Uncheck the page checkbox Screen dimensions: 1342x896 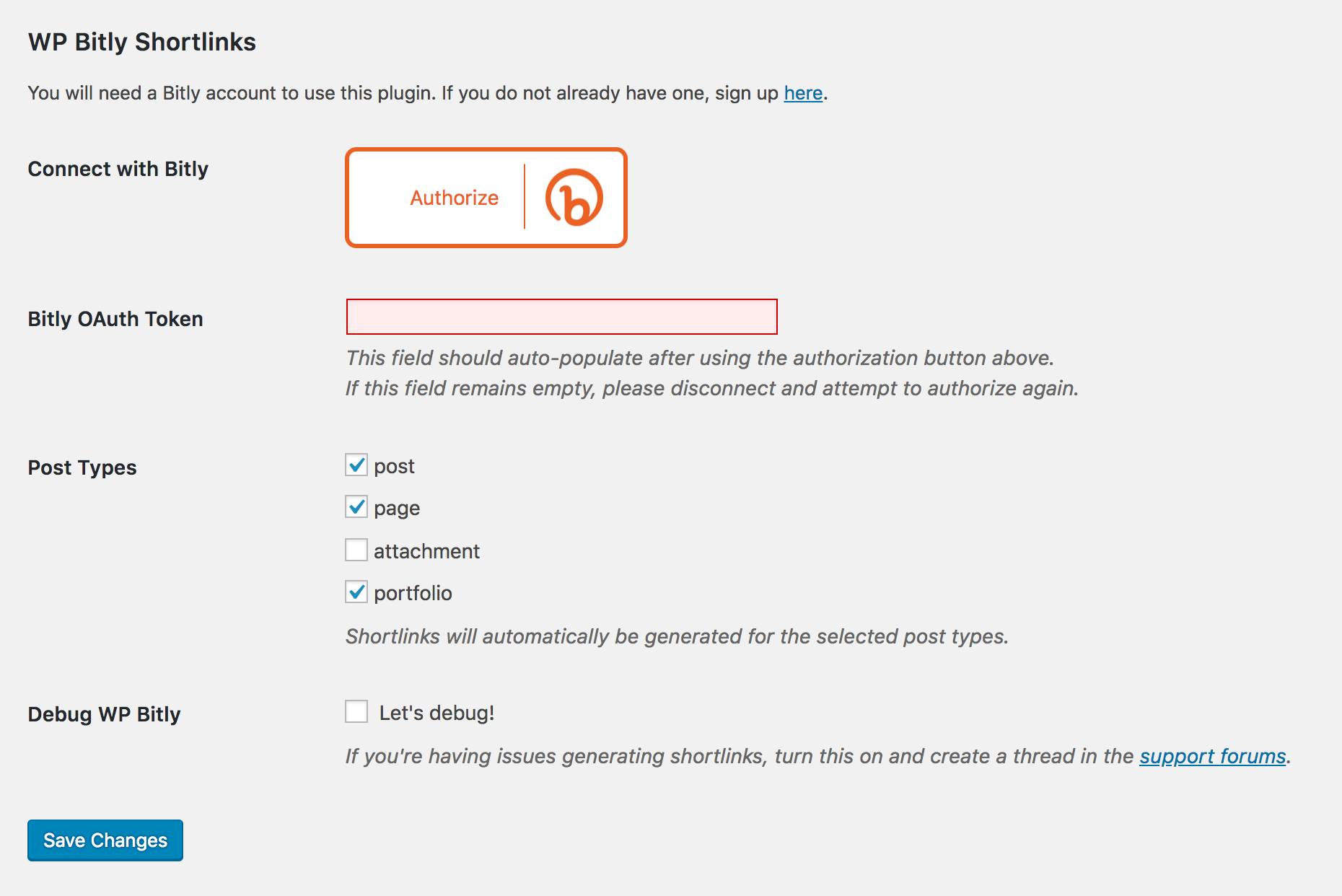point(356,507)
